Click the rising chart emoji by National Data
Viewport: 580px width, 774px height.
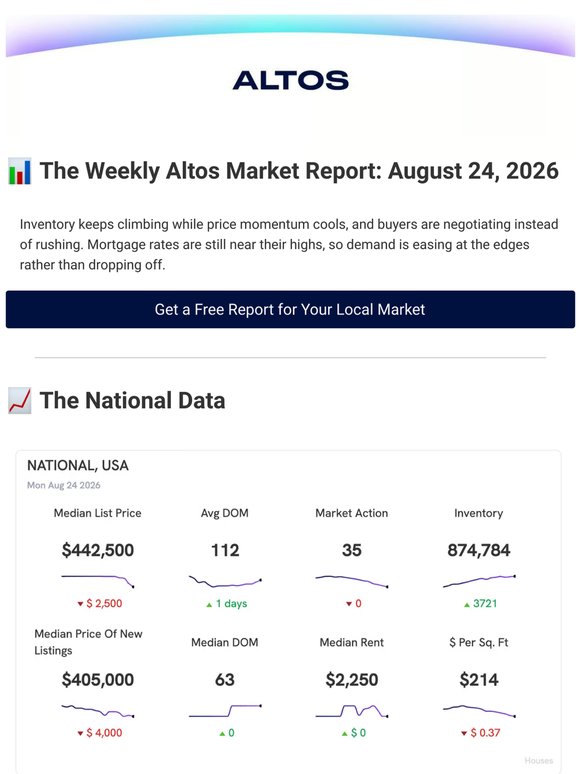(x=20, y=400)
